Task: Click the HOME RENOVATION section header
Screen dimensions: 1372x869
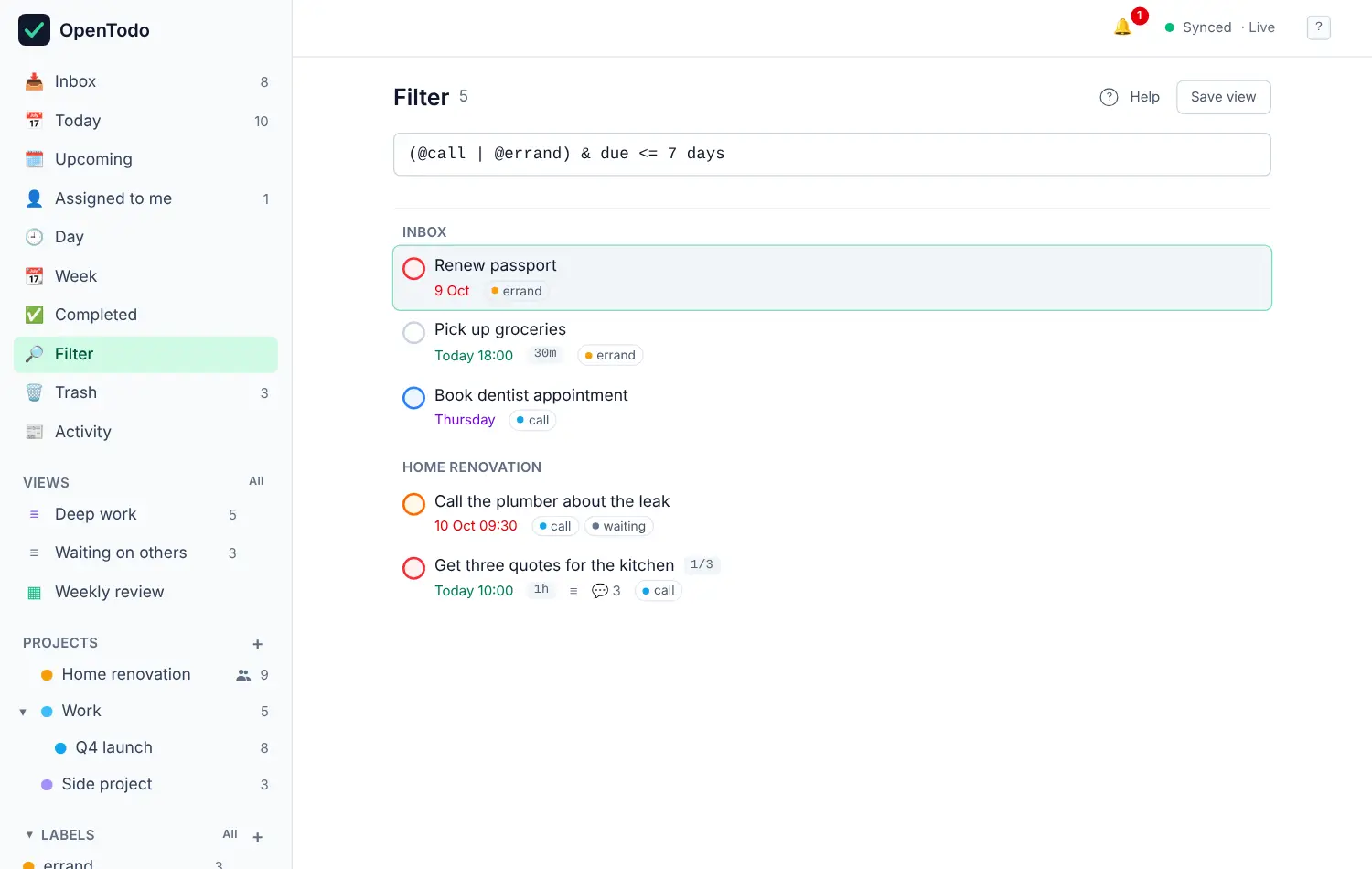Action: click(472, 467)
